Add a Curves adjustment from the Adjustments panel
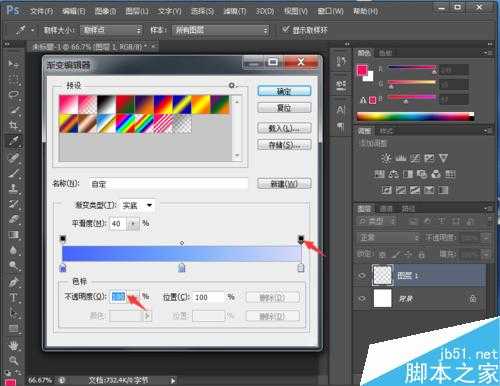 pyautogui.click(x=415, y=158)
